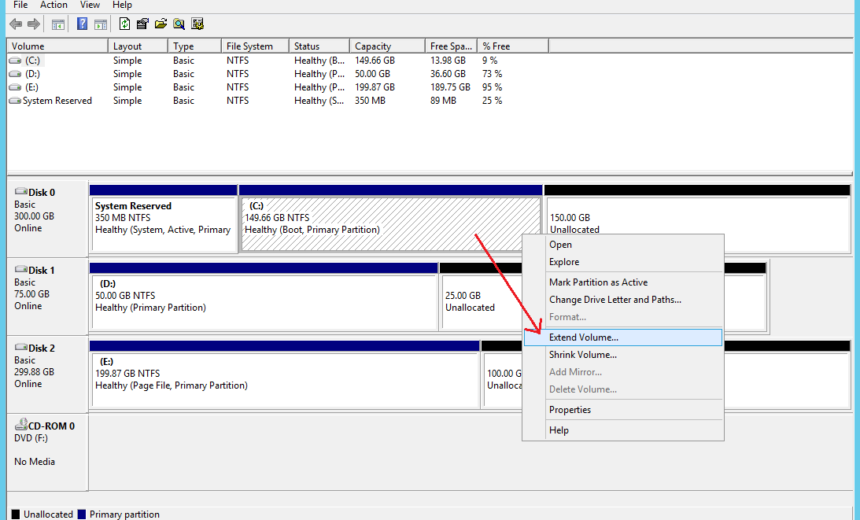The width and height of the screenshot is (860, 520).
Task: Choose Shrink Volume... from context menu
Action: pyautogui.click(x=582, y=355)
